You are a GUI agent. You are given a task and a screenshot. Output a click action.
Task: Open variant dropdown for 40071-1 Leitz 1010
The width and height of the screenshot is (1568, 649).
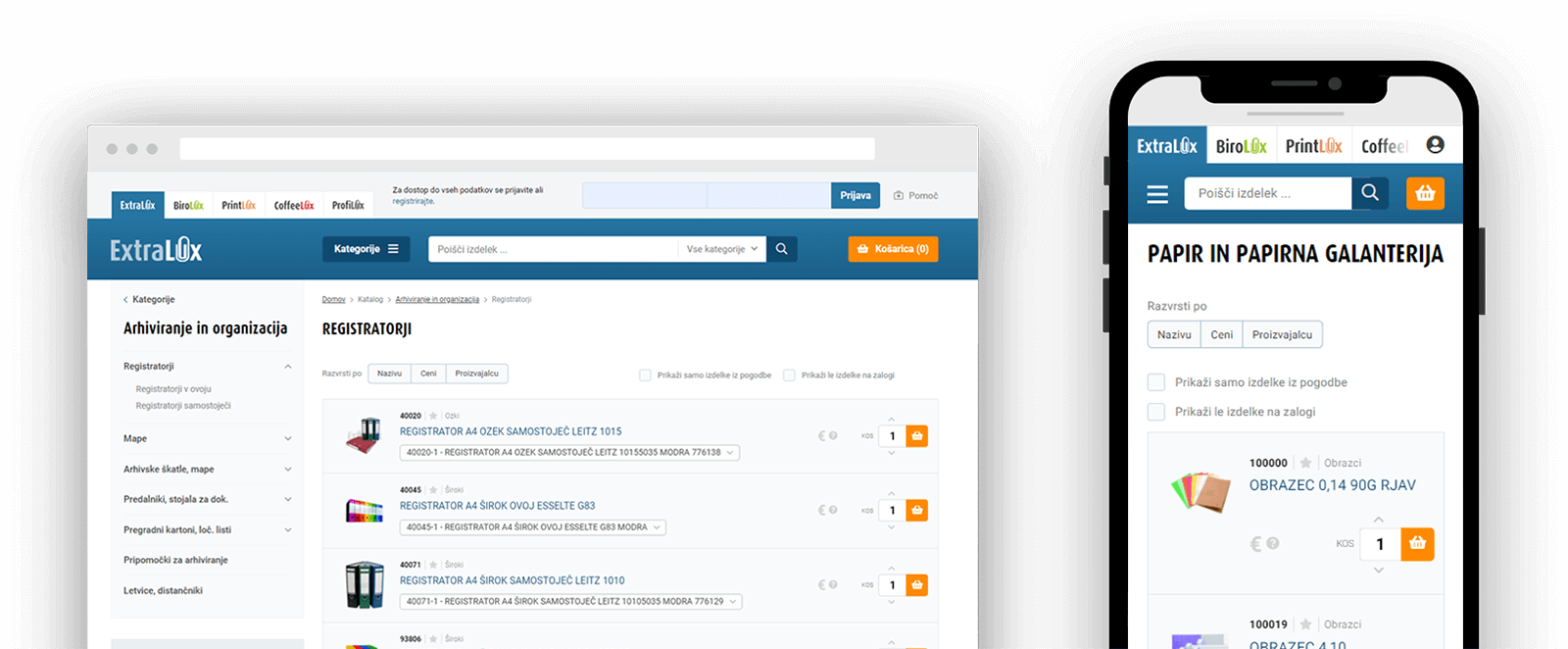coord(571,602)
